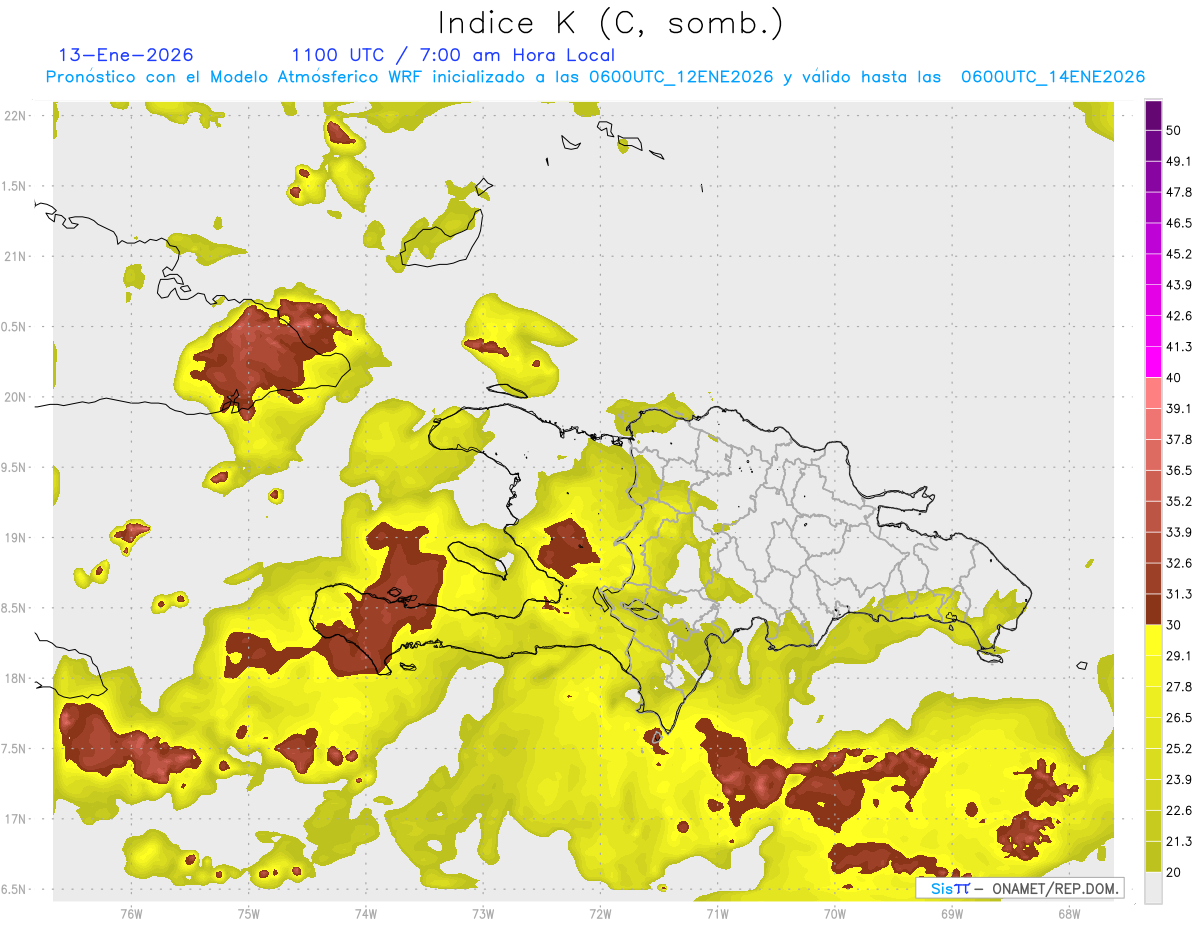Image resolution: width=1200 pixels, height=927 pixels.
Task: Click legend value '30'
Action: tap(1173, 625)
